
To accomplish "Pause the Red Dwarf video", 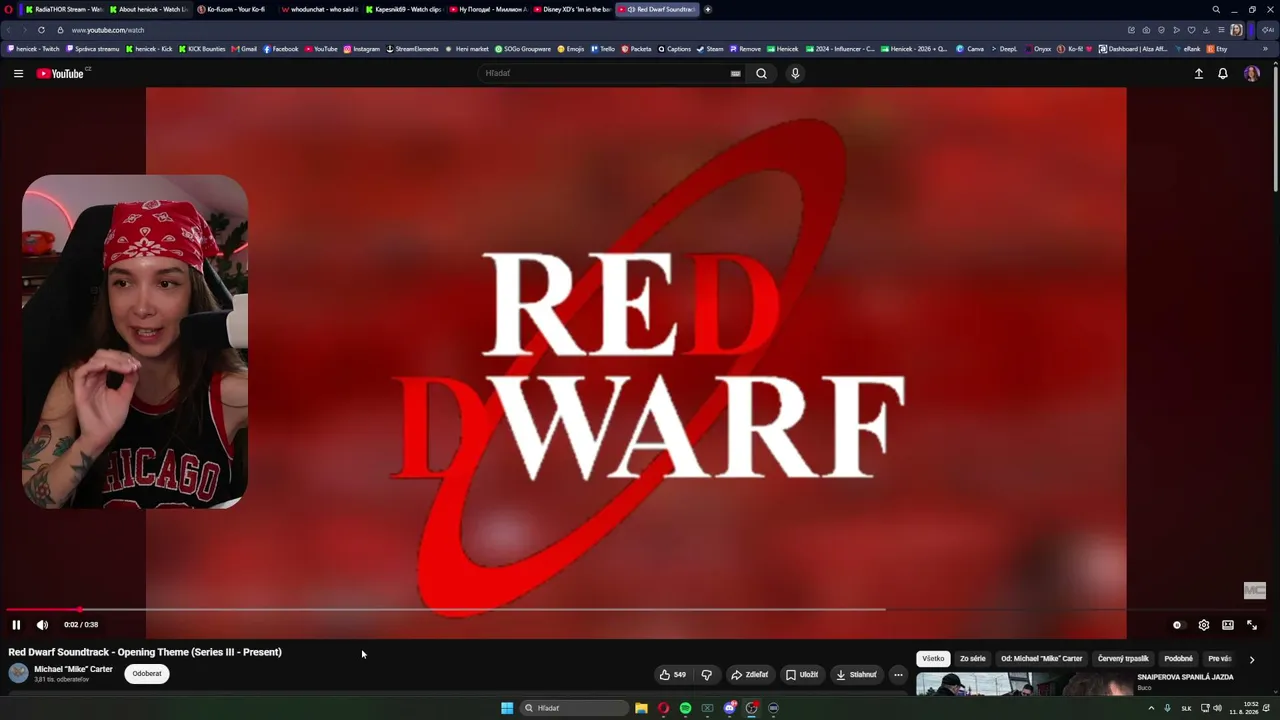I will pyautogui.click(x=16, y=625).
